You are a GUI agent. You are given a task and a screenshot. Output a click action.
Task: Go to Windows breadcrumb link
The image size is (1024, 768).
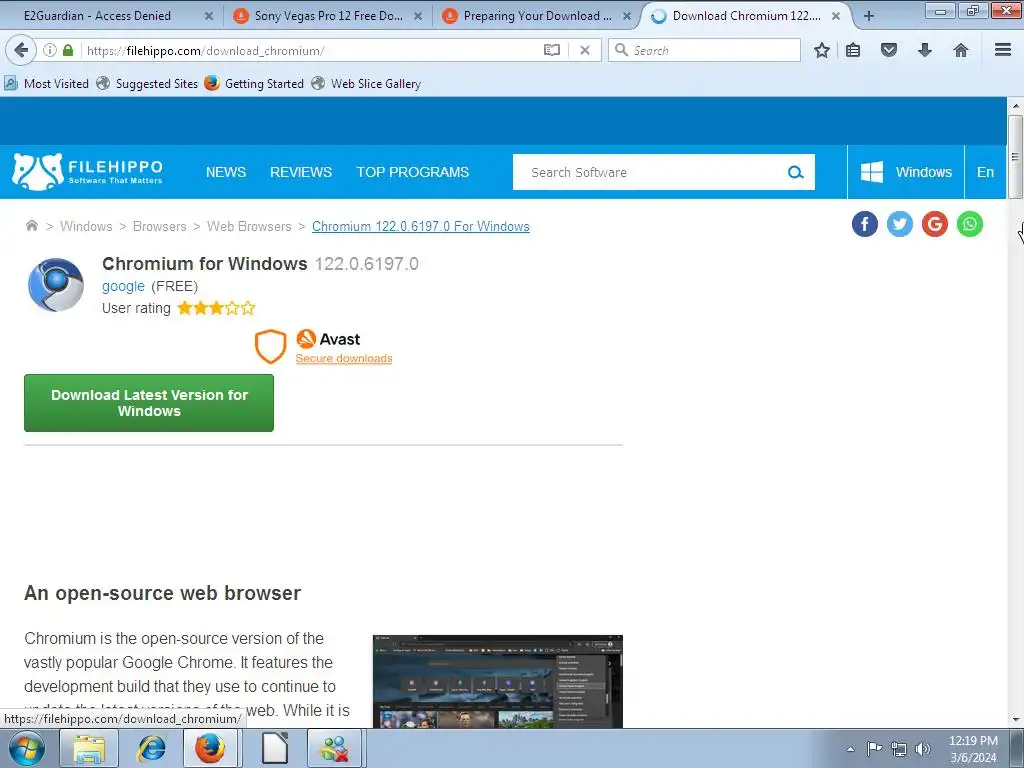click(86, 226)
